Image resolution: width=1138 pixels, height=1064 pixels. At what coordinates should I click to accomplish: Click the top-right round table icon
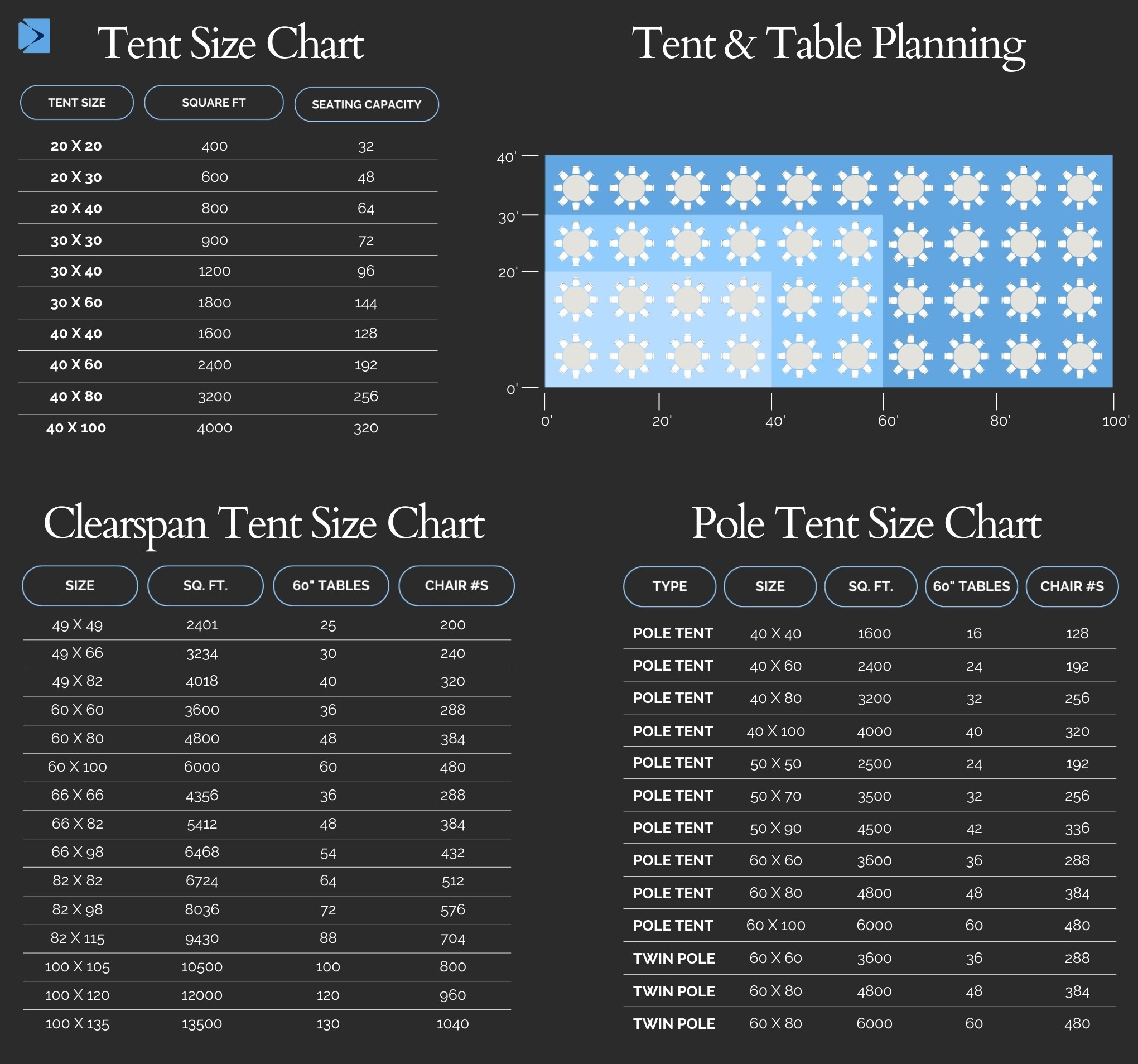coord(1079,187)
